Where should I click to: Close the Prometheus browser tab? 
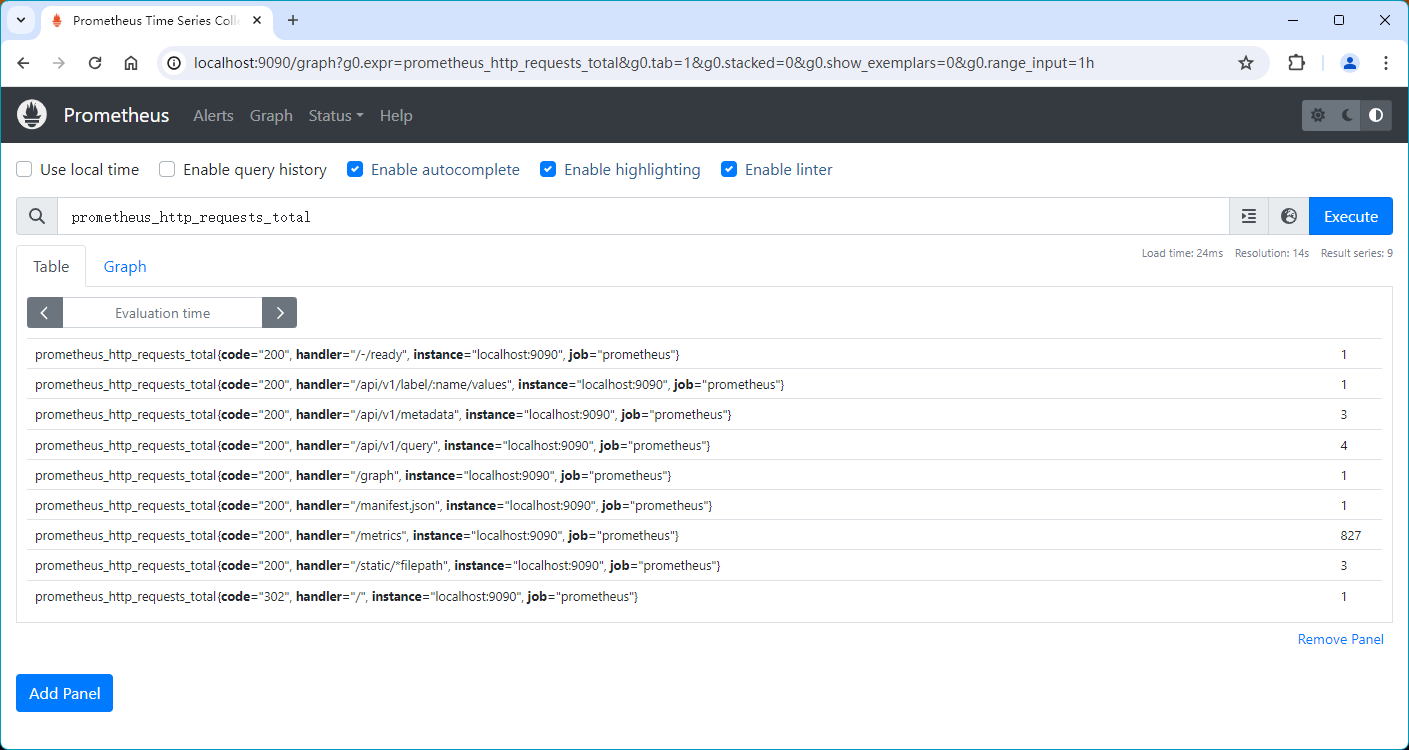tap(258, 20)
